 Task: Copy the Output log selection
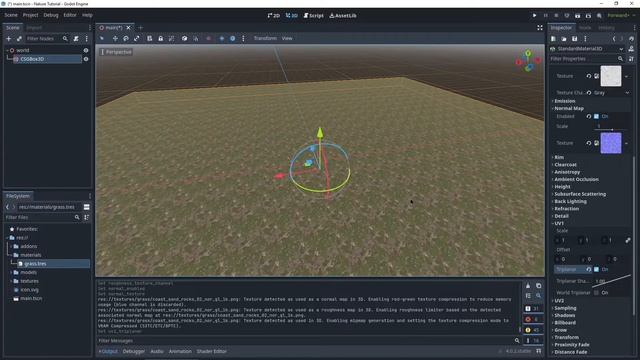click(x=538, y=286)
